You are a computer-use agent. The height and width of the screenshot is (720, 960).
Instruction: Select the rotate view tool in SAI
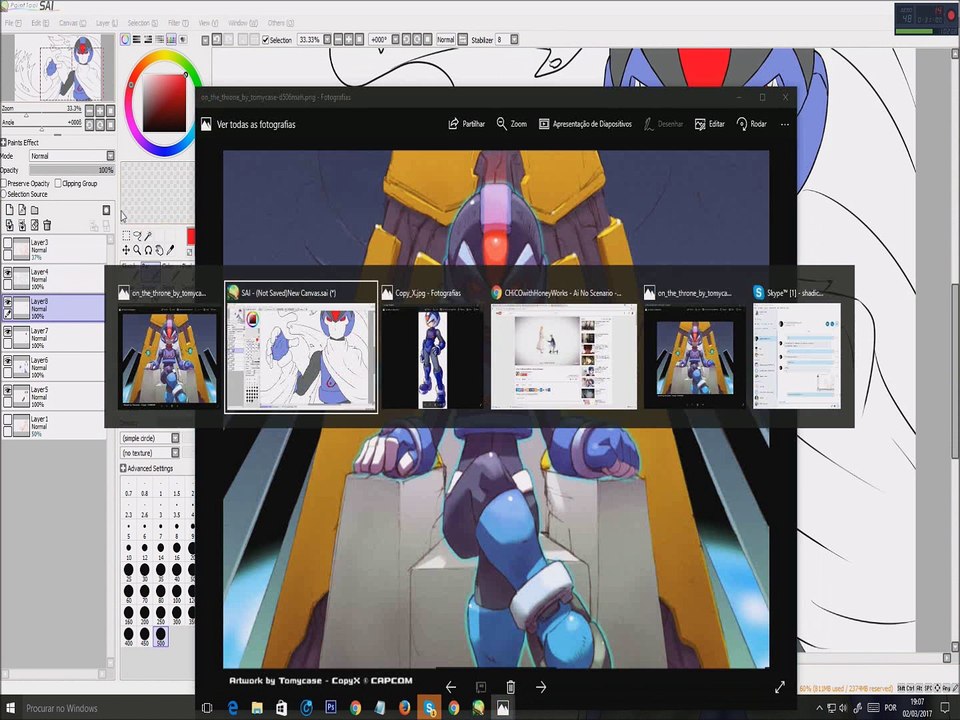point(148,250)
